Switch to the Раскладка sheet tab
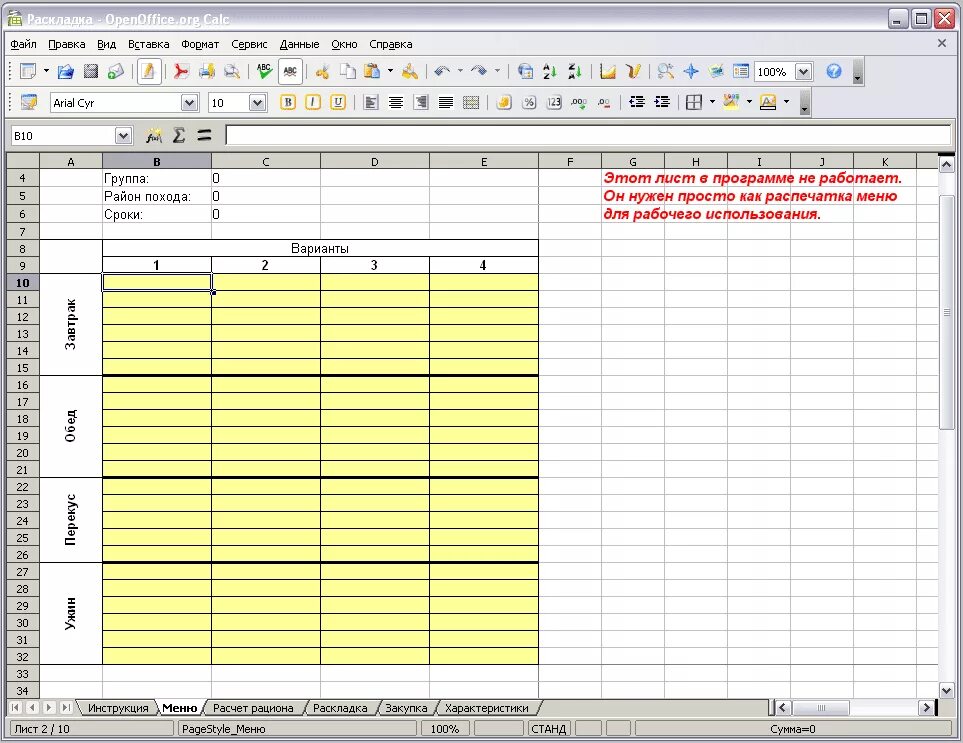This screenshot has height=743, width=963. click(340, 708)
